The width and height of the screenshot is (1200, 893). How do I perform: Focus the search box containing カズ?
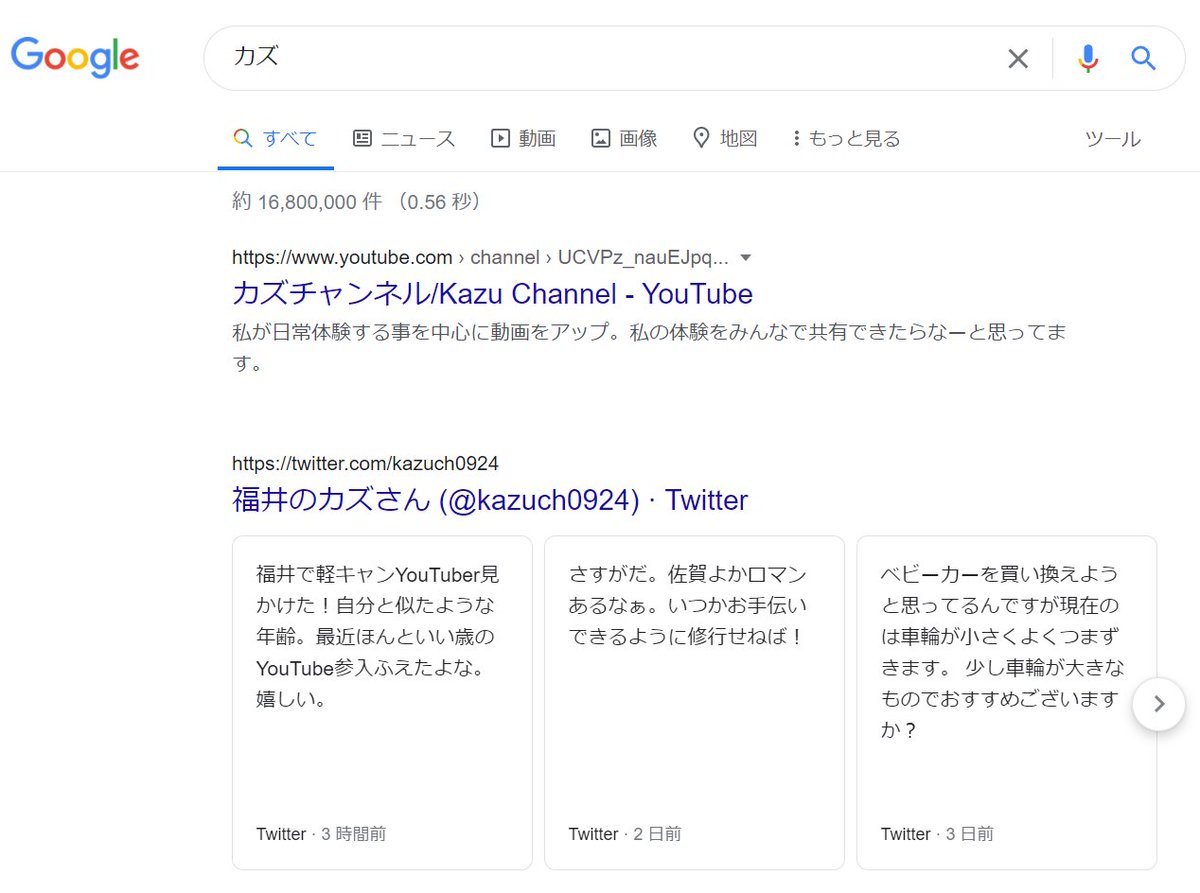pos(694,58)
